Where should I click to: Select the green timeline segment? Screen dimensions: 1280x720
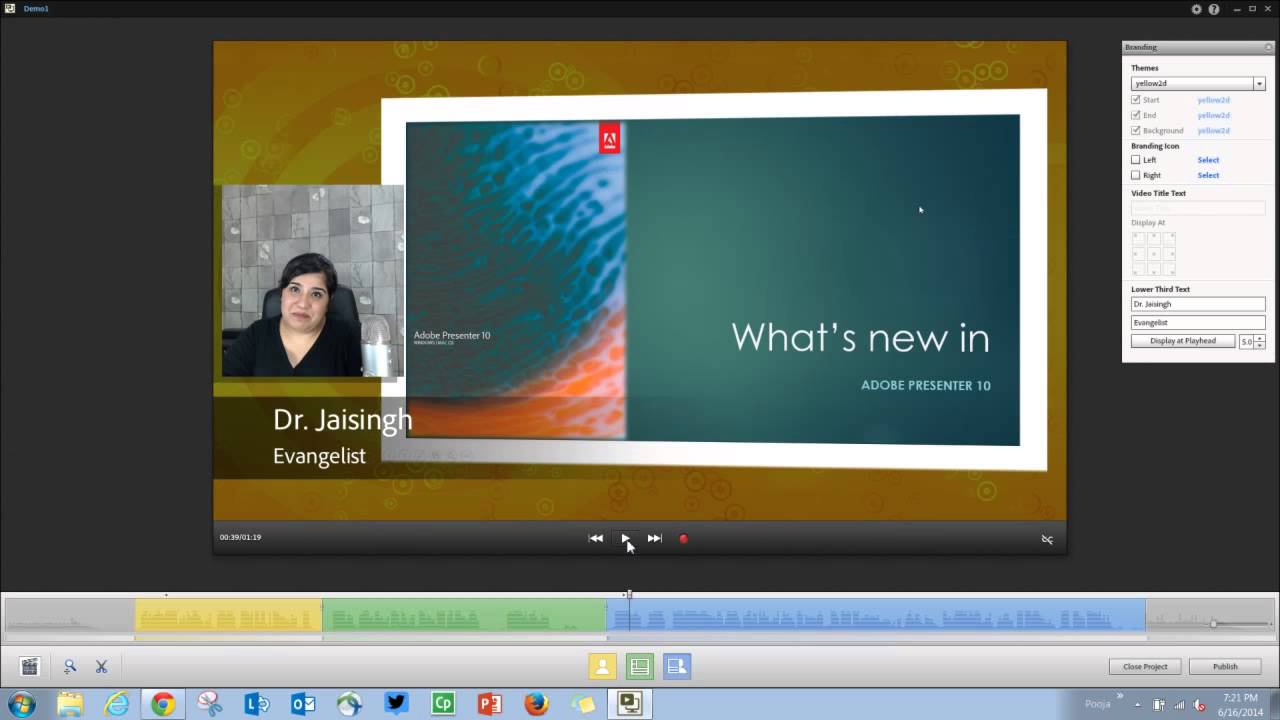click(x=464, y=615)
